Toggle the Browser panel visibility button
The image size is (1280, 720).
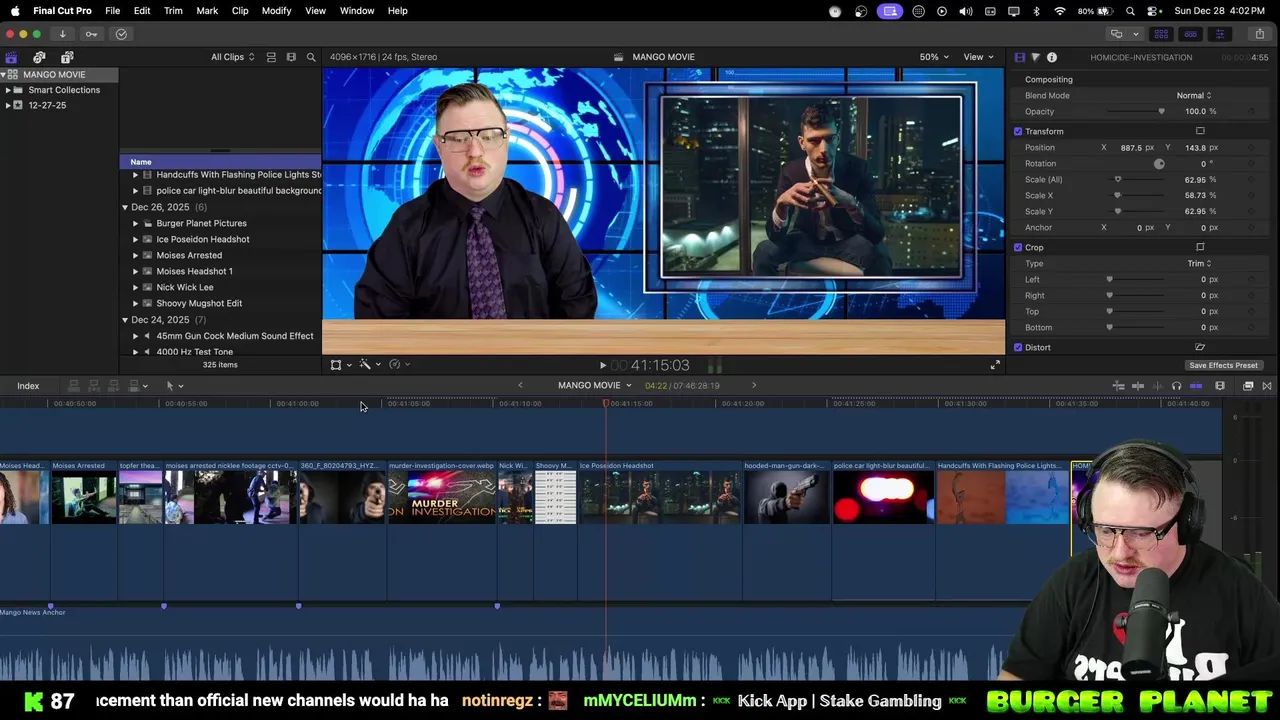[x=1161, y=34]
